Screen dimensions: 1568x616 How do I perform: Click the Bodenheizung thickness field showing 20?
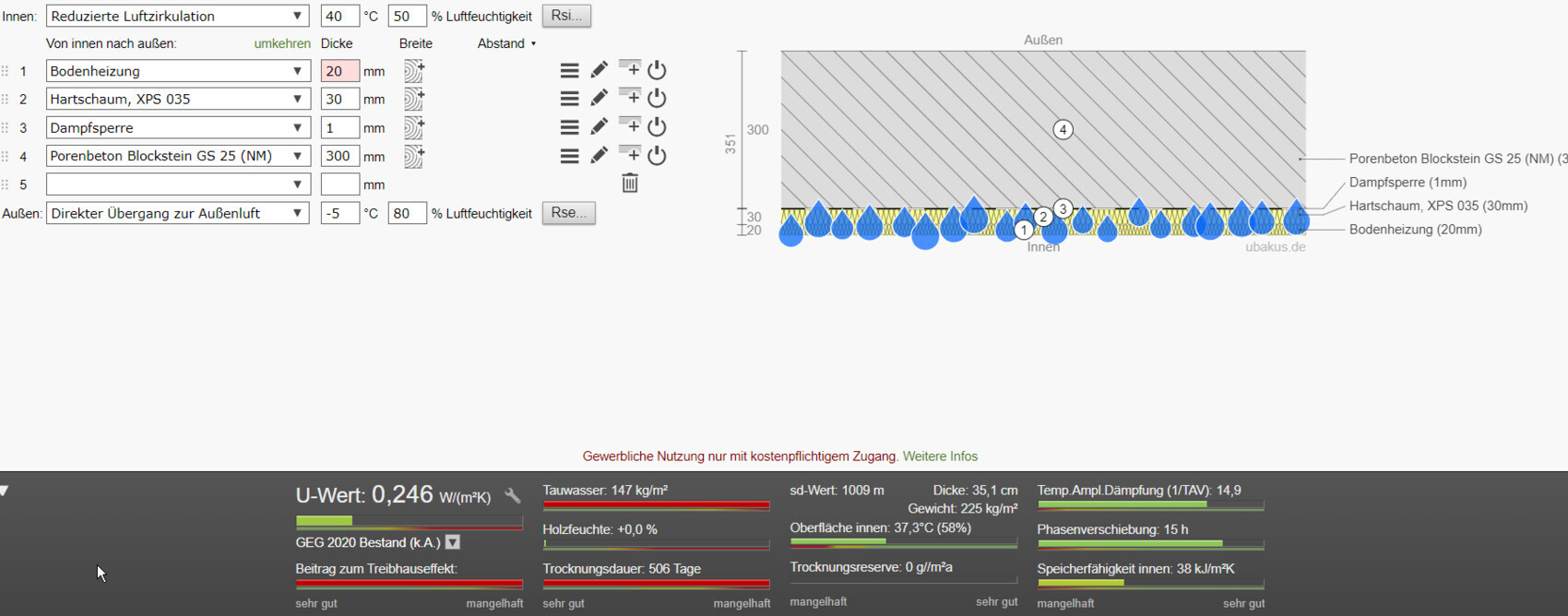[x=339, y=71]
